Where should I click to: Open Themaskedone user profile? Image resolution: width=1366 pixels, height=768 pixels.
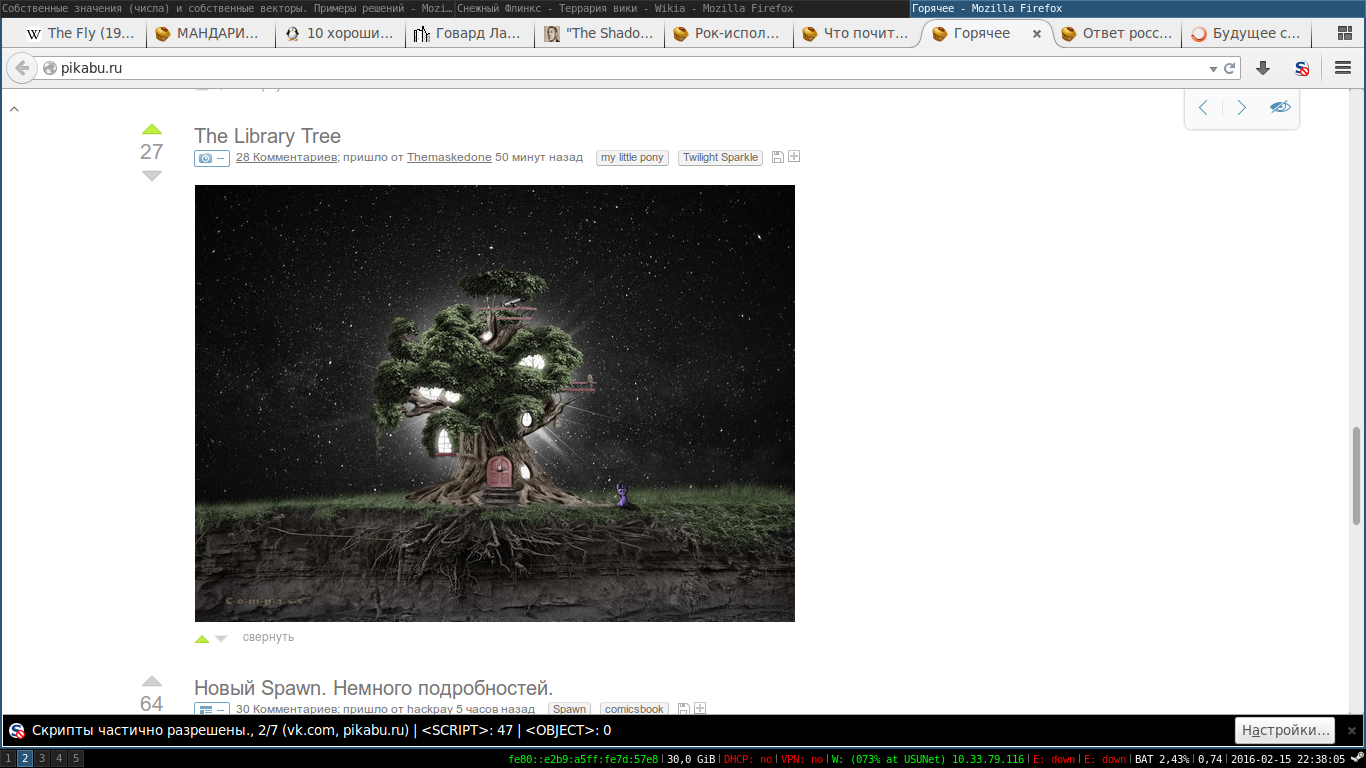[x=449, y=157]
